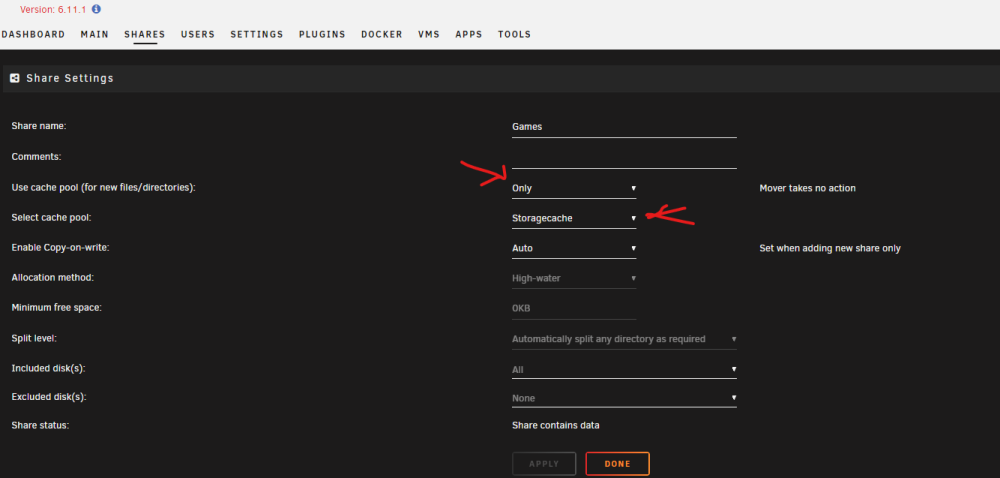The image size is (1000, 478).
Task: Click the 'Mover takes no action' note
Action: (807, 188)
